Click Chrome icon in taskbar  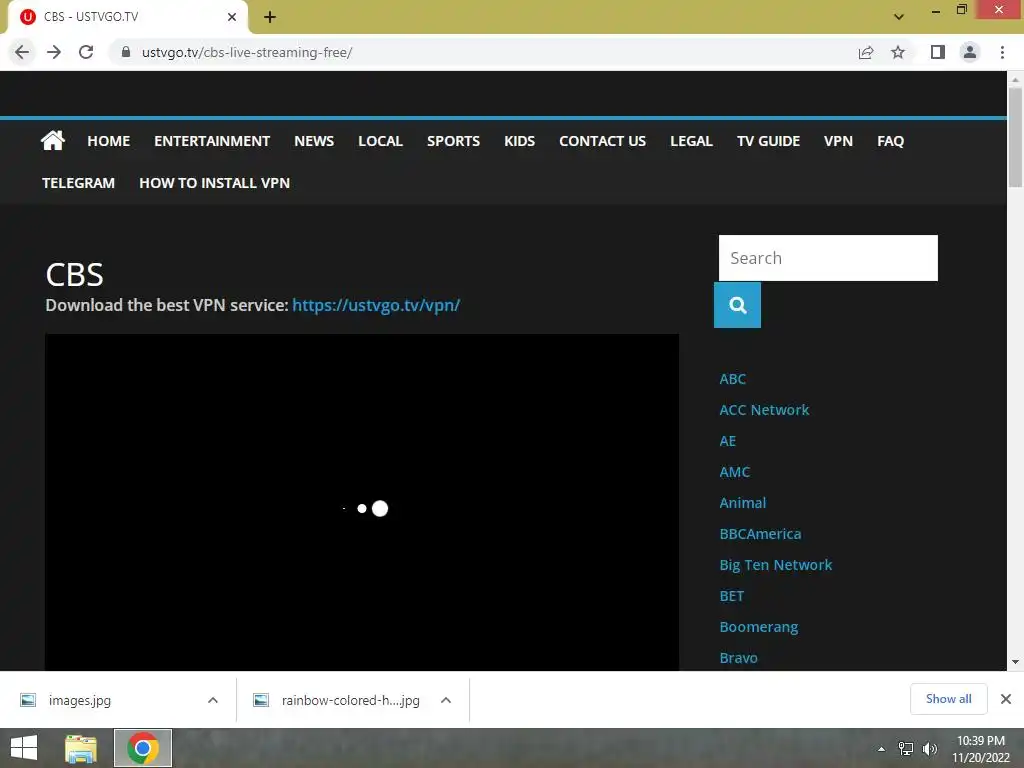click(143, 748)
